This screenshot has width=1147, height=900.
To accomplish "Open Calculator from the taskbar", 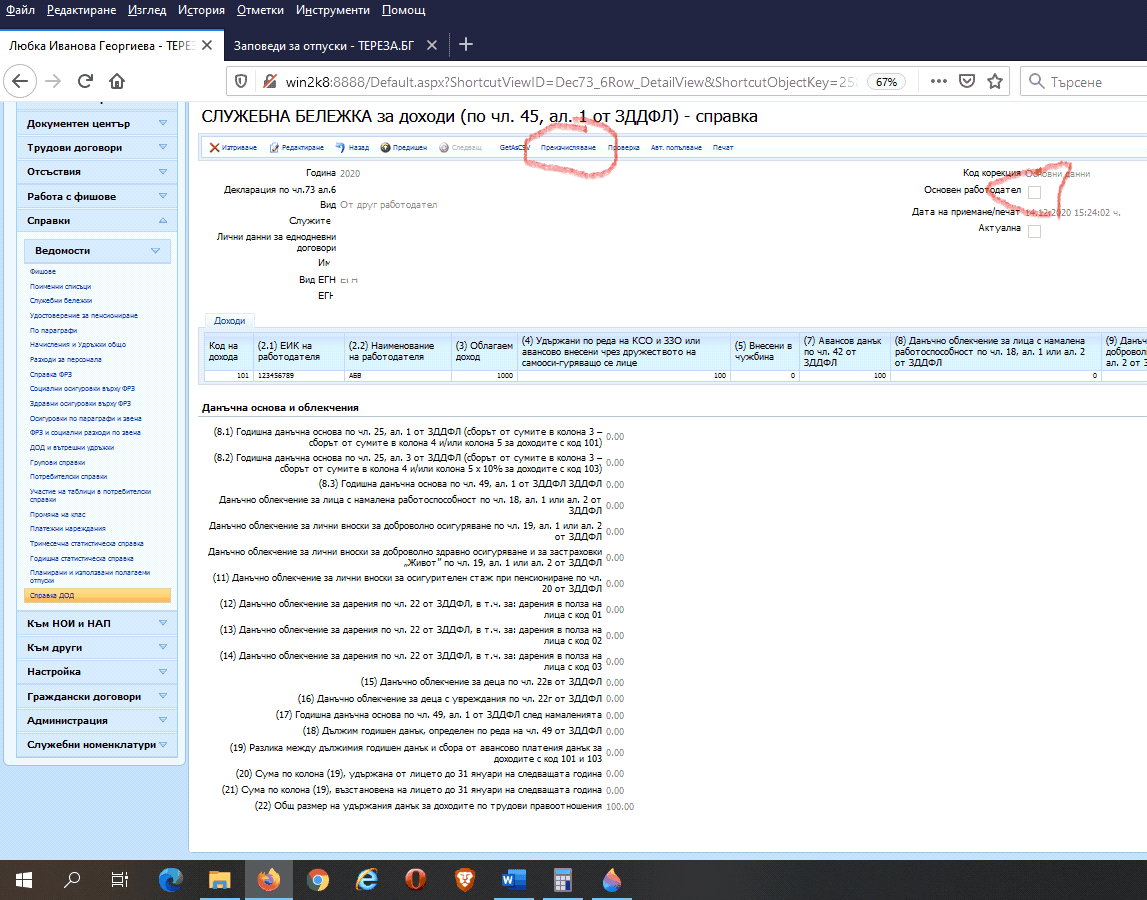I will [x=563, y=880].
